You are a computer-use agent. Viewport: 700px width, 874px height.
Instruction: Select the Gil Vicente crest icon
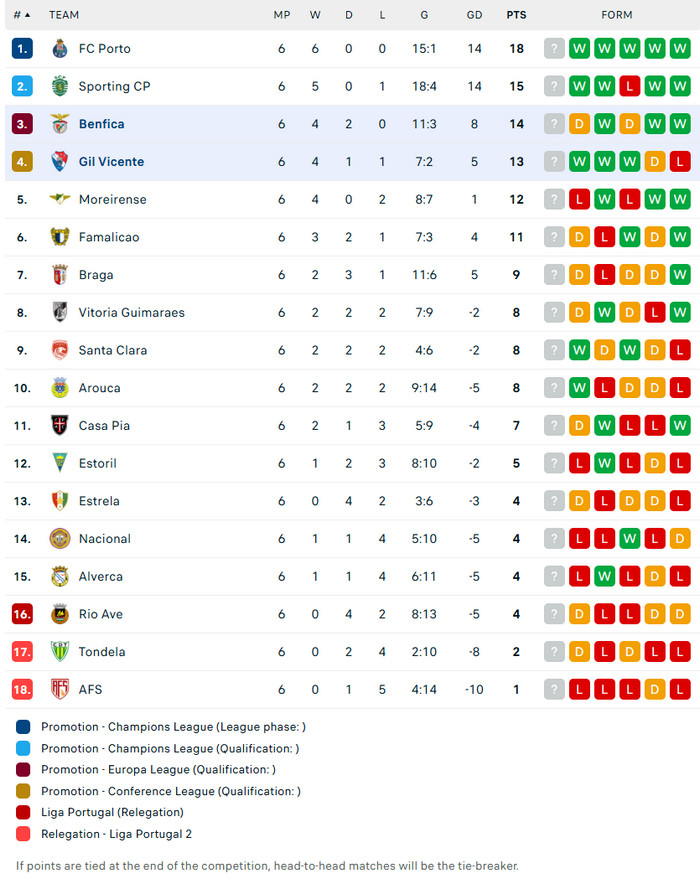coord(60,162)
